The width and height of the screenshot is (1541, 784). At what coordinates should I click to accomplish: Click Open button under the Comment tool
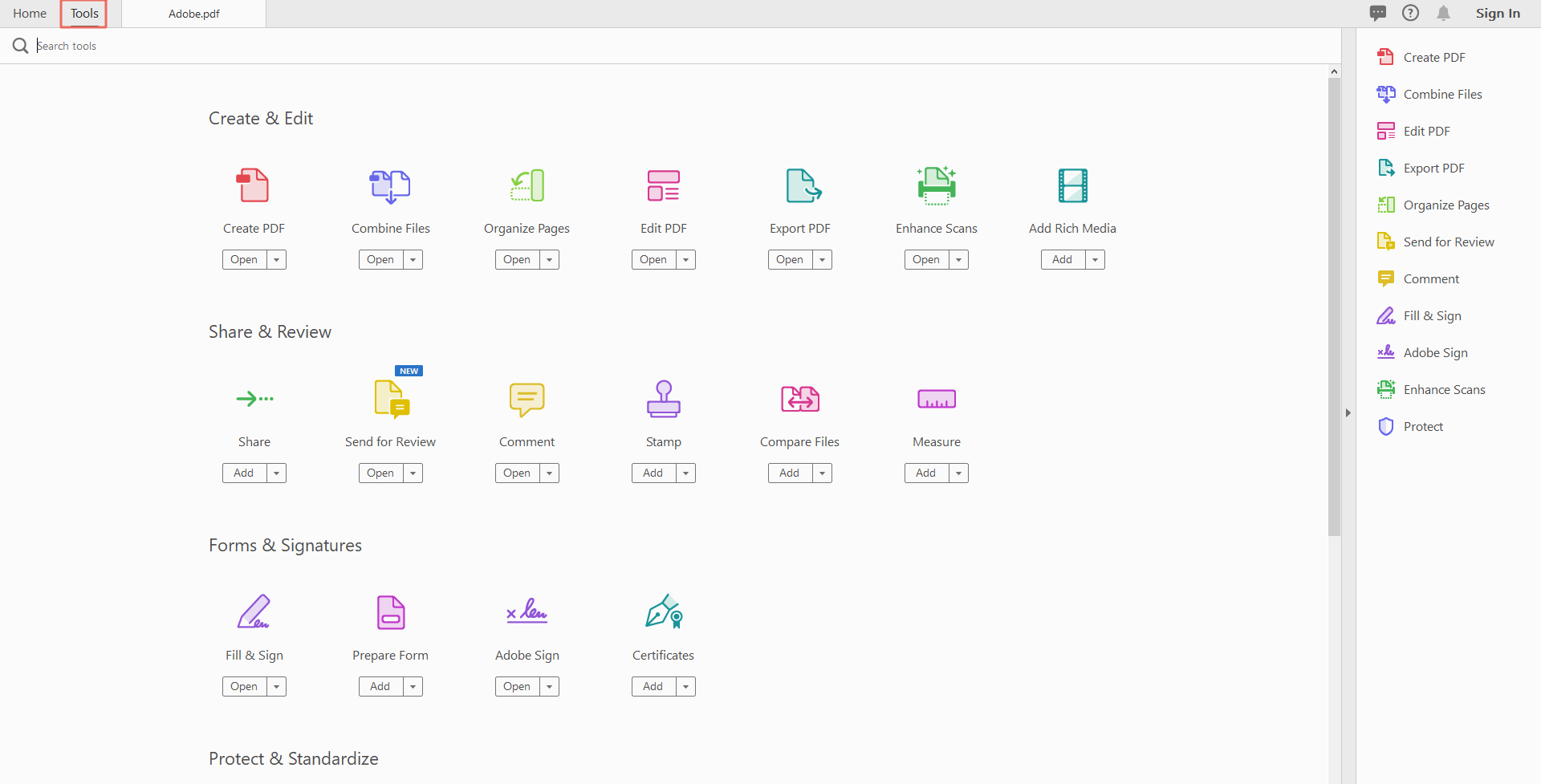517,473
